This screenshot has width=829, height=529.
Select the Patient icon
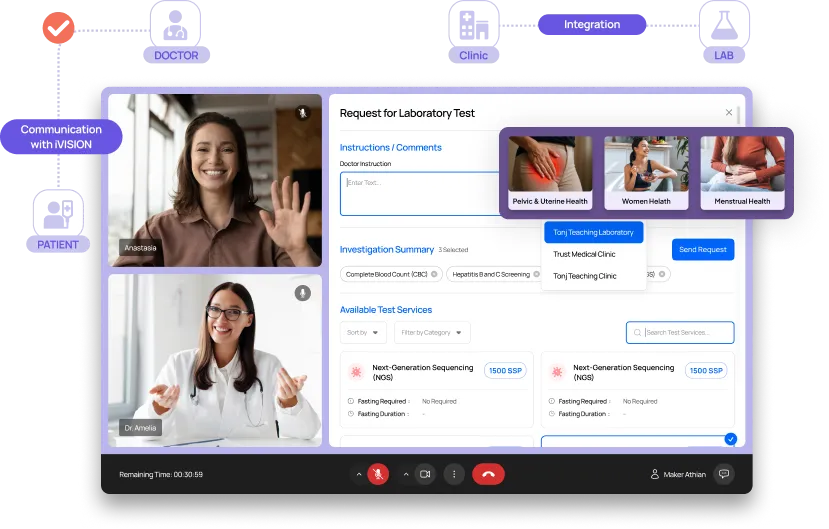tap(58, 215)
